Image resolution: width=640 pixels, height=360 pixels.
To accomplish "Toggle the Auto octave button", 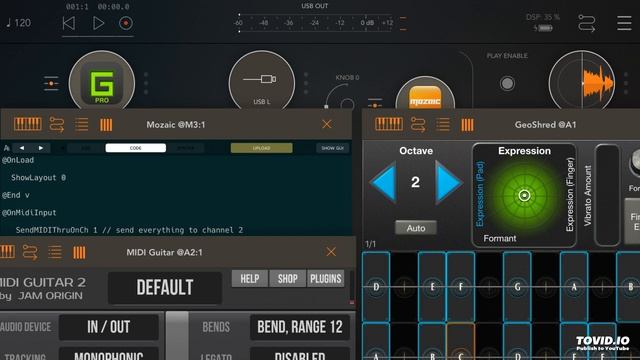I will coord(416,228).
